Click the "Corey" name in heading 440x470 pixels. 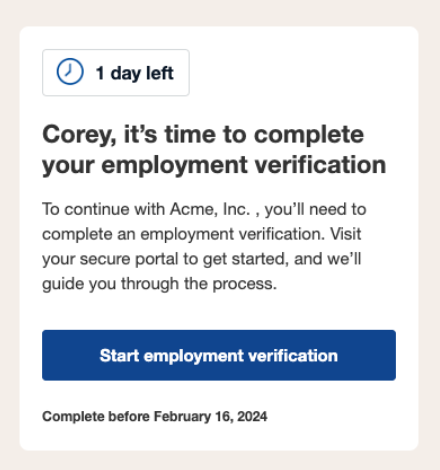tap(77, 136)
